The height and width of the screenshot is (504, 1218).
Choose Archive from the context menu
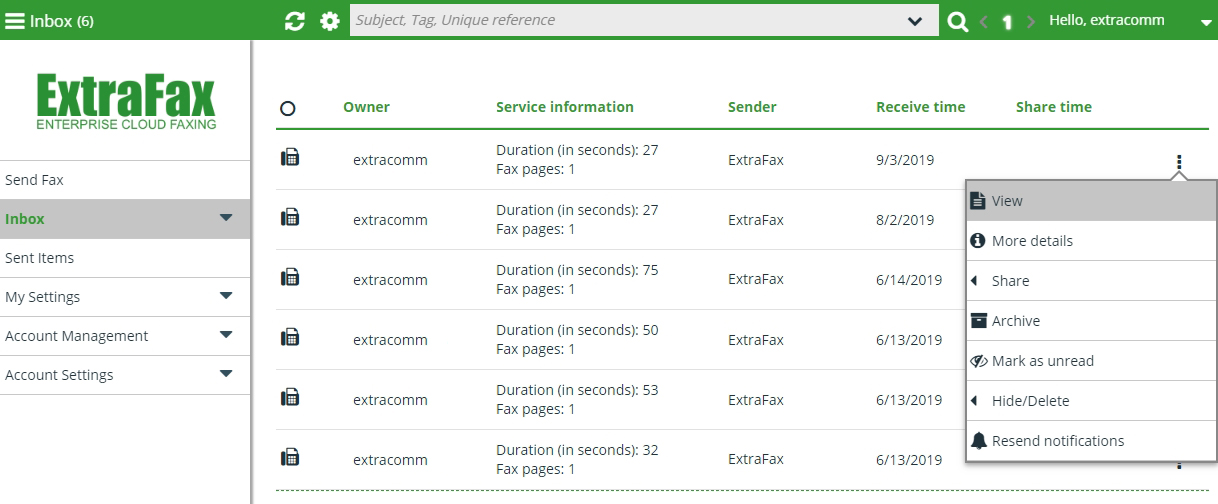pos(1091,321)
